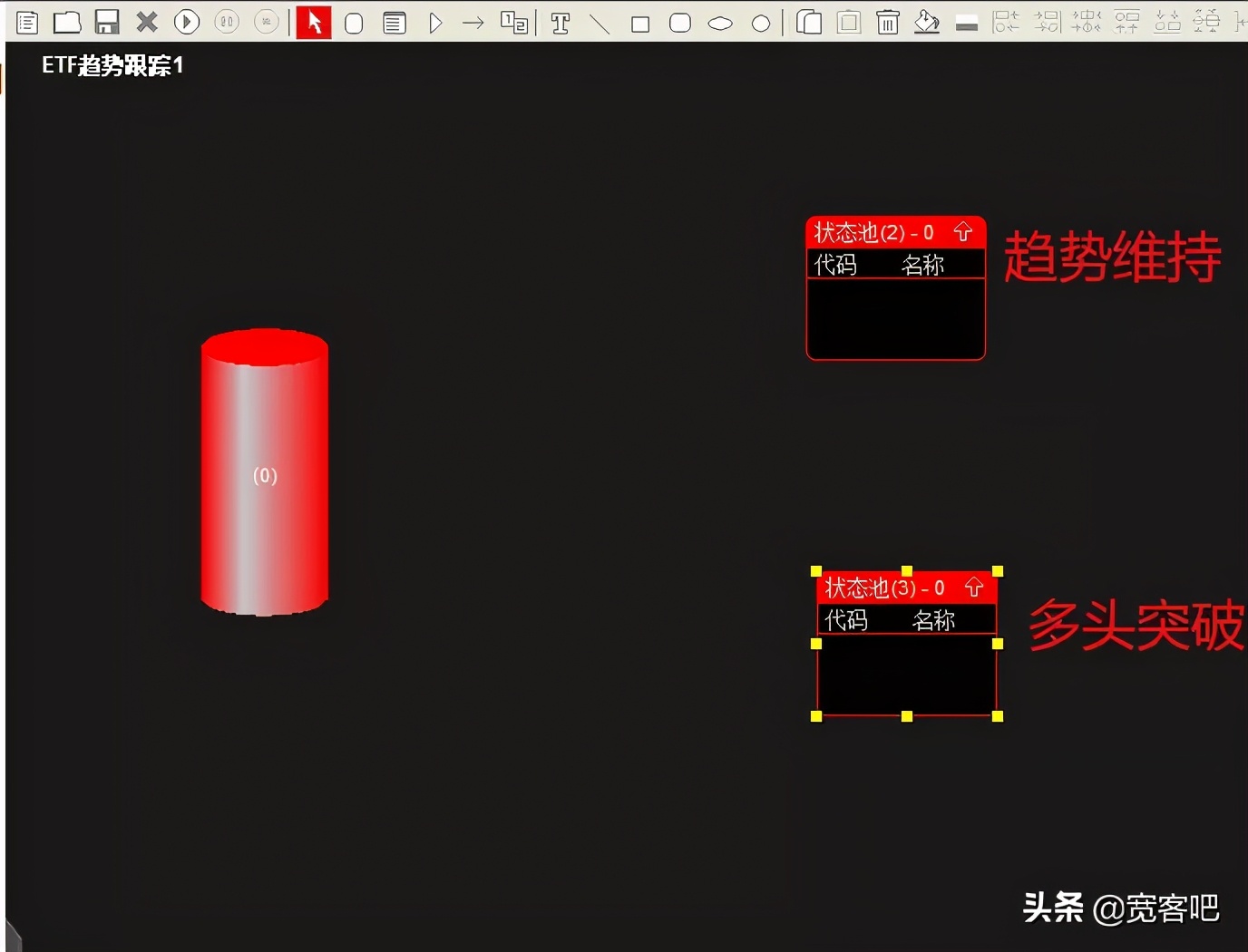Screen dimensions: 1248x952
Task: Open a file using the folder icon
Action: 67,23
